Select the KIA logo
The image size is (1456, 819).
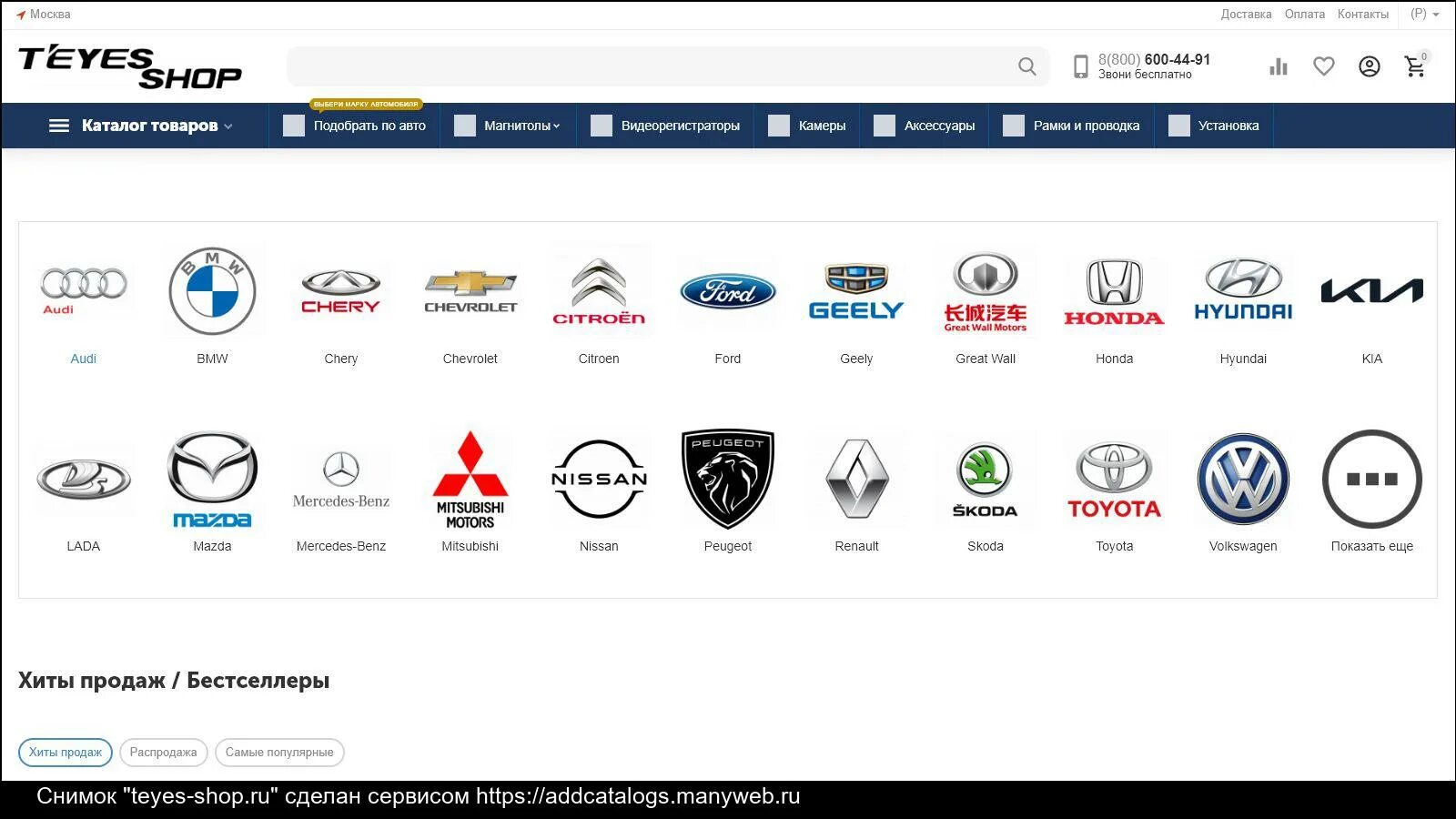(x=1372, y=291)
